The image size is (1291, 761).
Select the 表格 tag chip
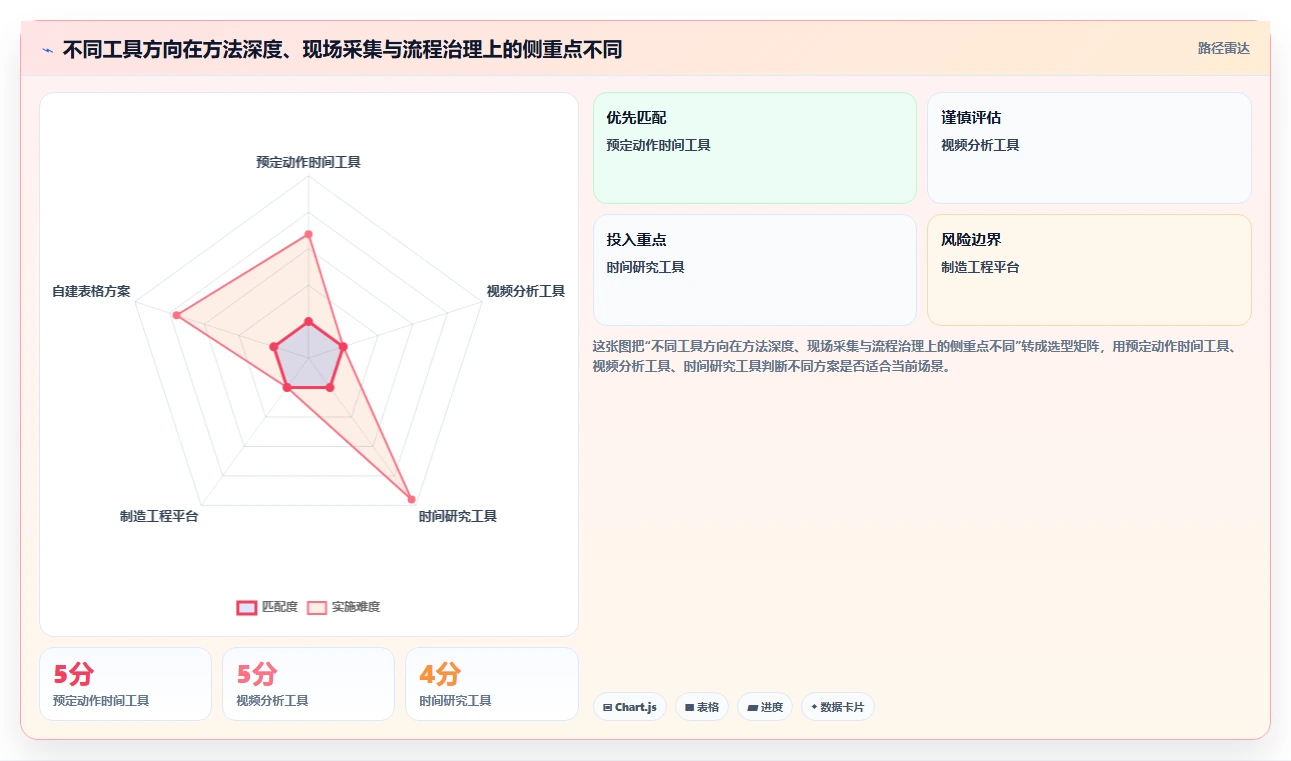(702, 707)
